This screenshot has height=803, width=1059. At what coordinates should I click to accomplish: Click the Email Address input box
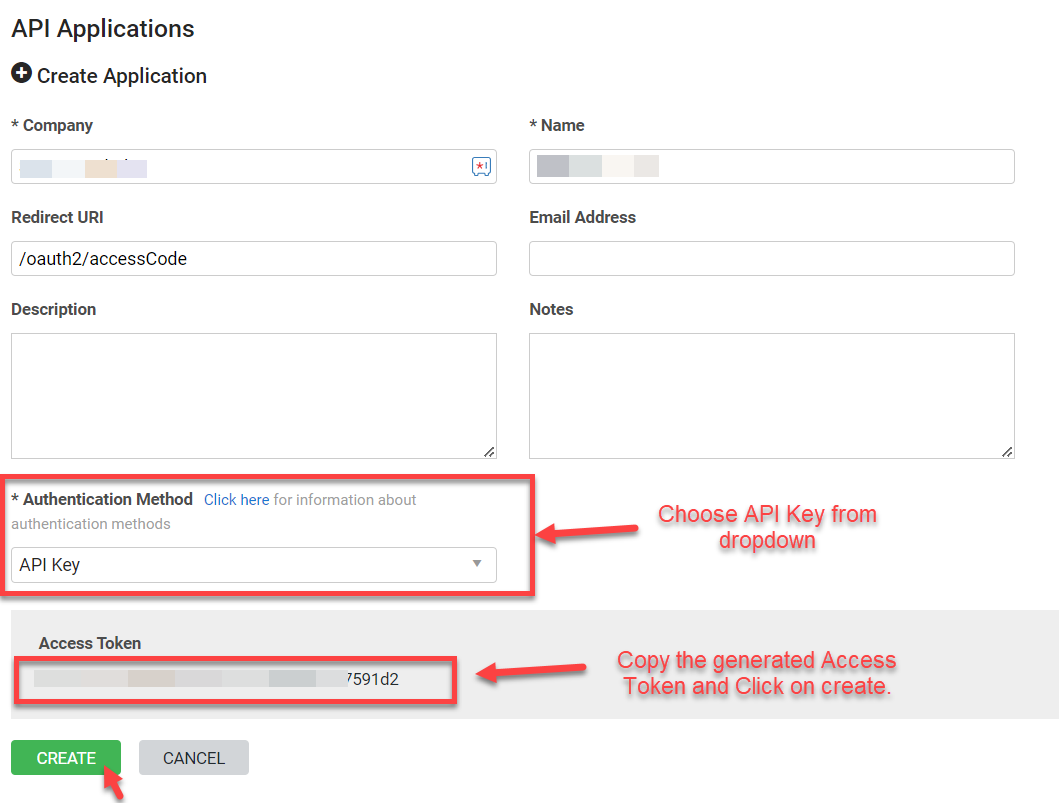[771, 258]
